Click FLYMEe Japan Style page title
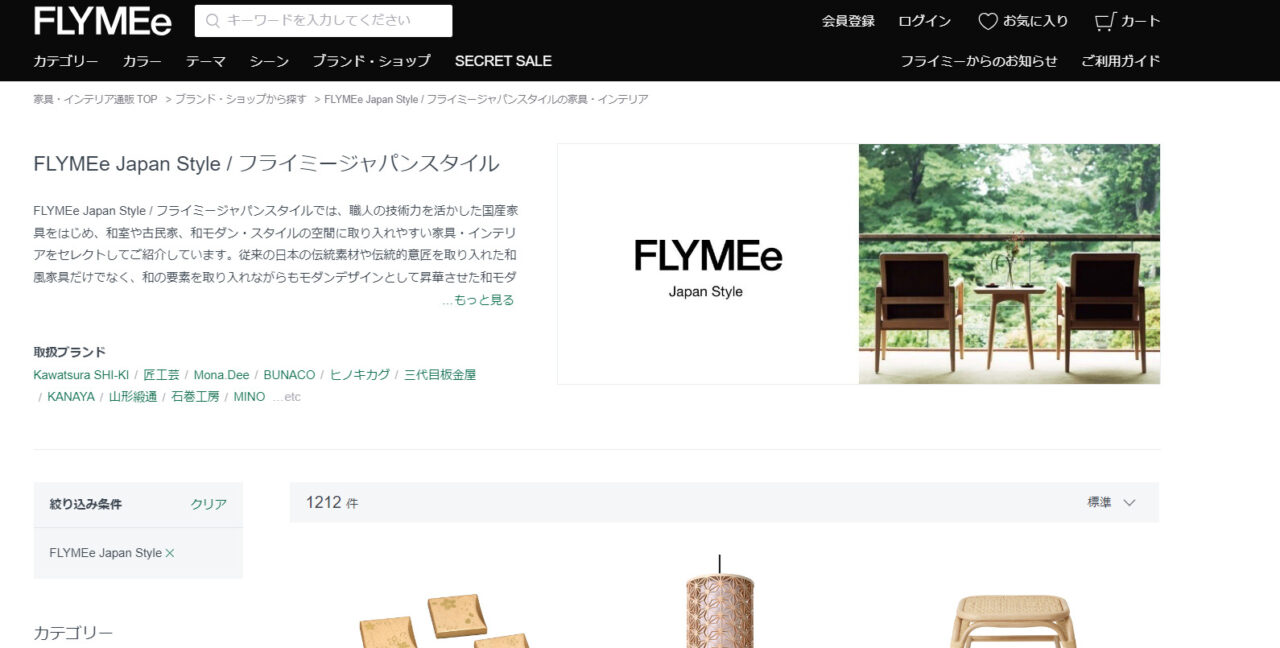Viewport: 1280px width, 648px height. point(266,163)
